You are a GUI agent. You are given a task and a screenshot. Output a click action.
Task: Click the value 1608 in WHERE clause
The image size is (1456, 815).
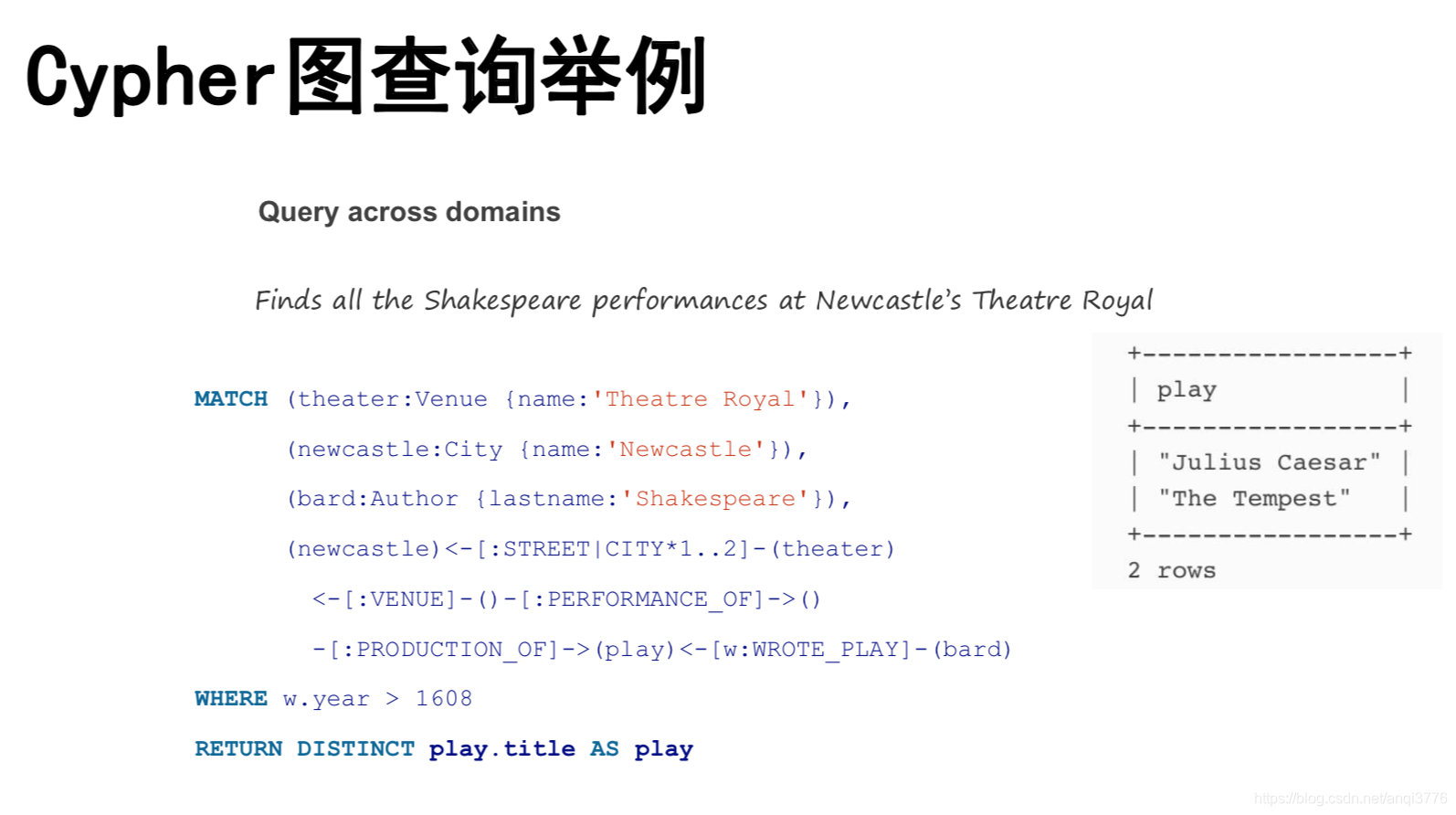click(x=444, y=699)
